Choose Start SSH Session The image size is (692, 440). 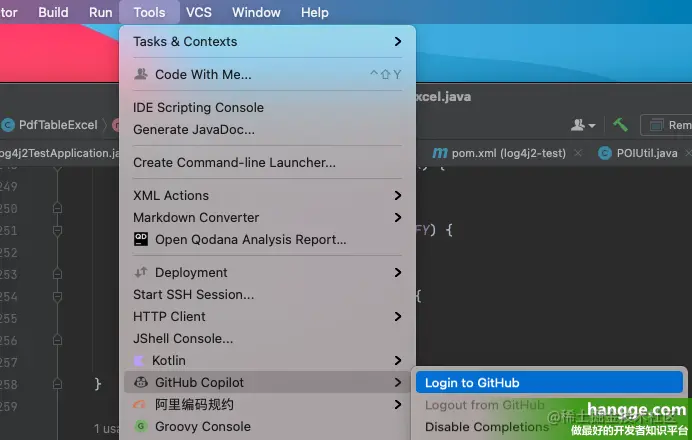pos(267,294)
